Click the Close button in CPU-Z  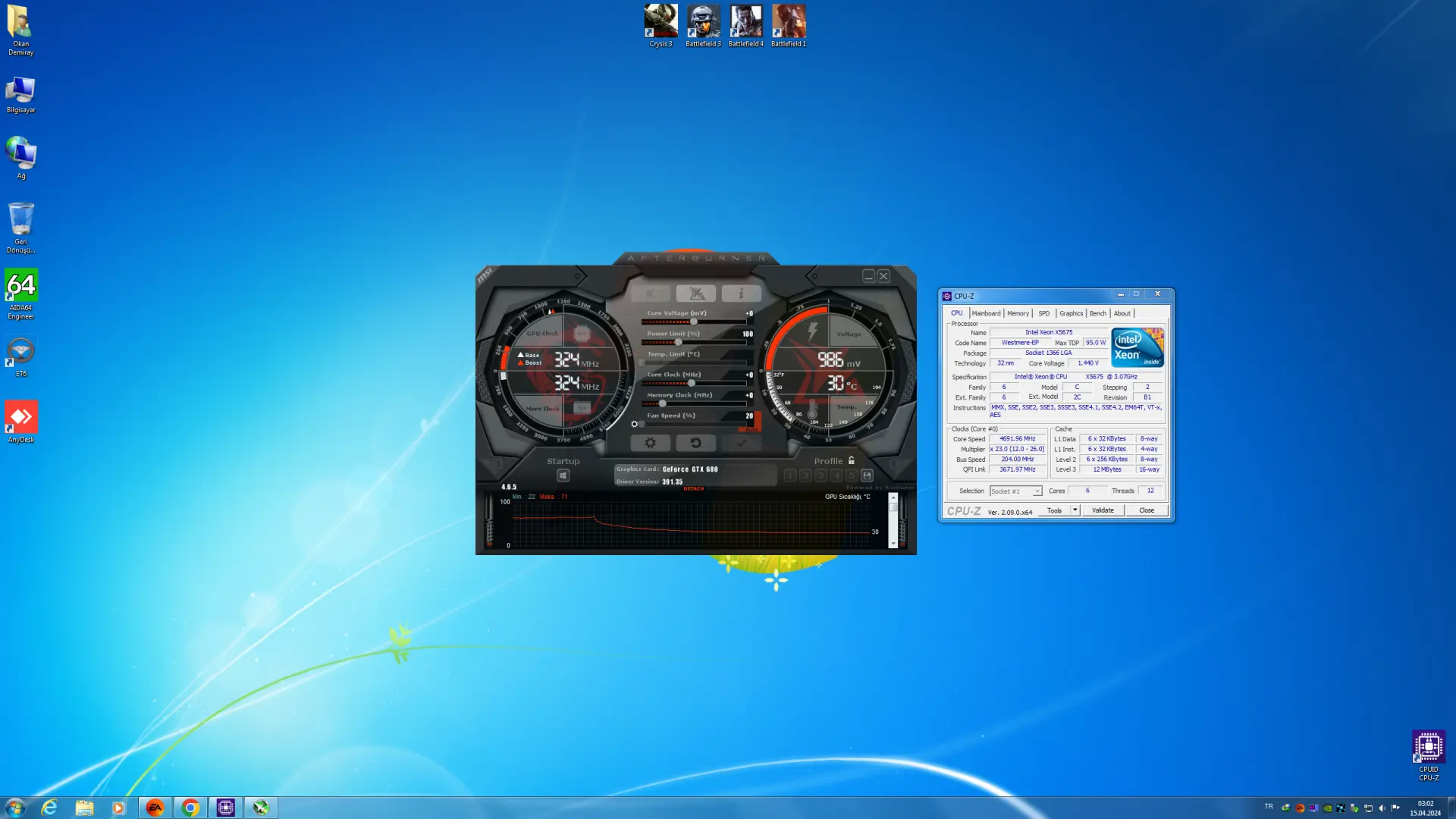[1147, 510]
